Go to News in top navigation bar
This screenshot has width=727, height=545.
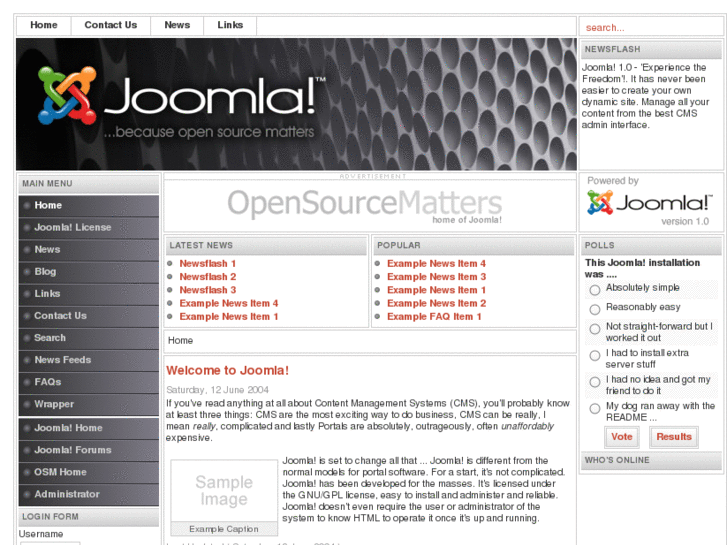click(x=177, y=26)
